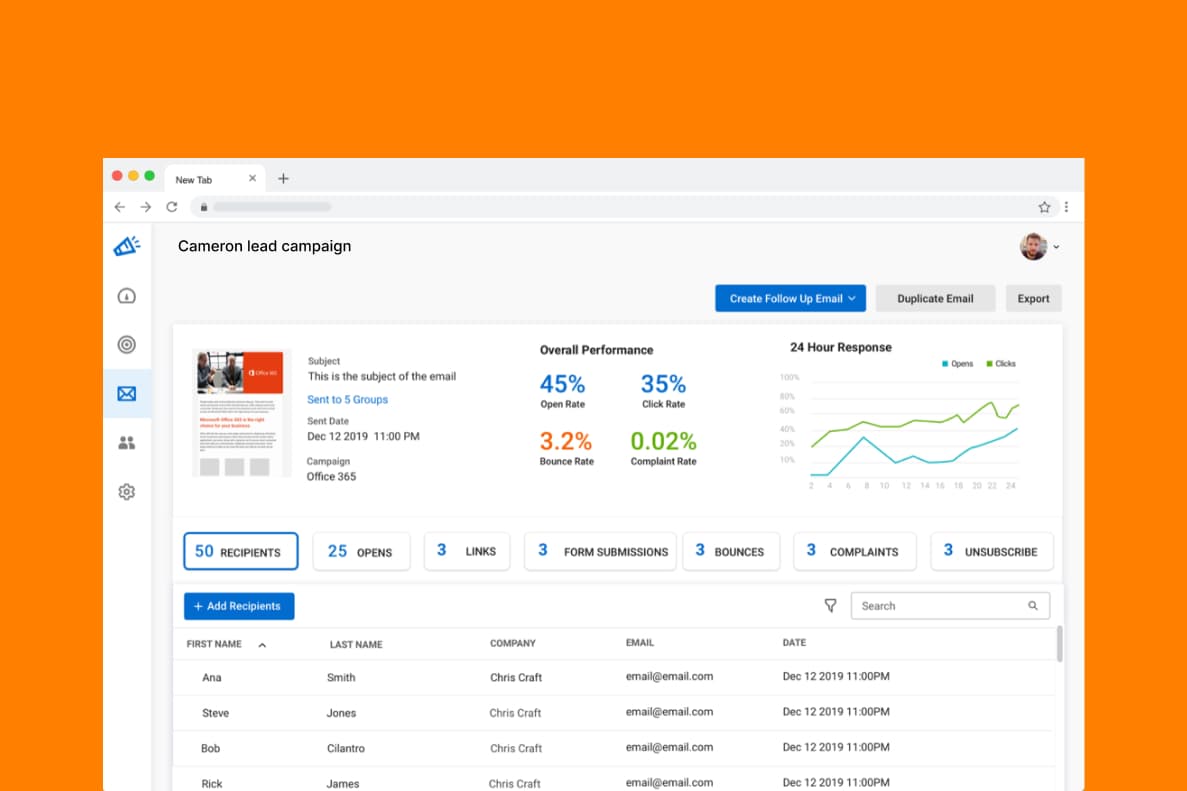Viewport: 1187px width, 791px height.
Task: Select the email envelope icon in sidebar
Action: point(126,394)
